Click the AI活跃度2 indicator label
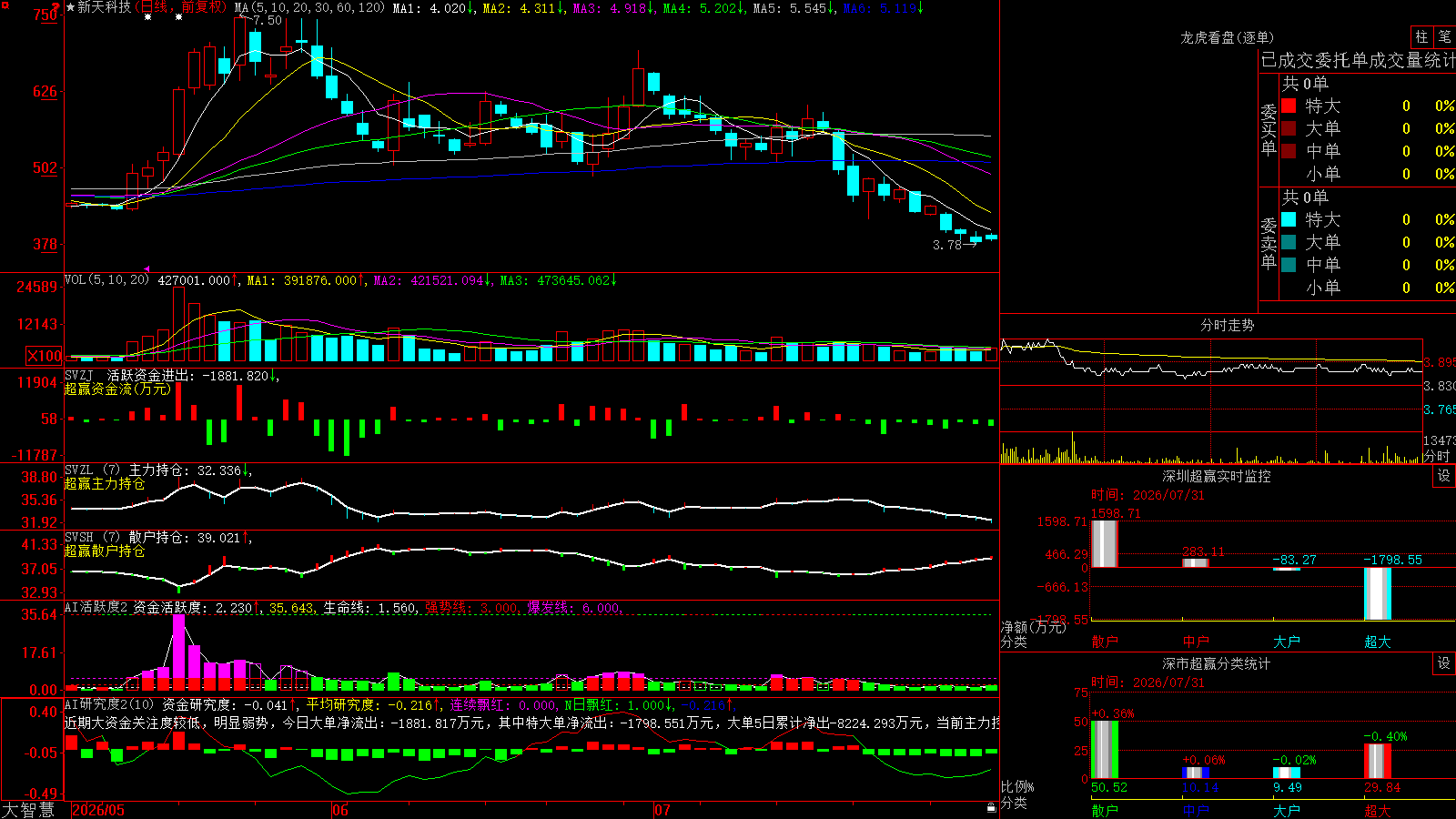1456x819 pixels. tap(96, 607)
